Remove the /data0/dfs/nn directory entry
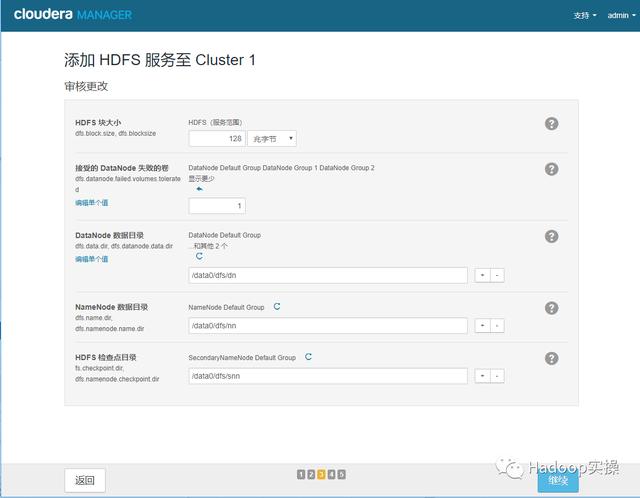 pyautogui.click(x=497, y=325)
